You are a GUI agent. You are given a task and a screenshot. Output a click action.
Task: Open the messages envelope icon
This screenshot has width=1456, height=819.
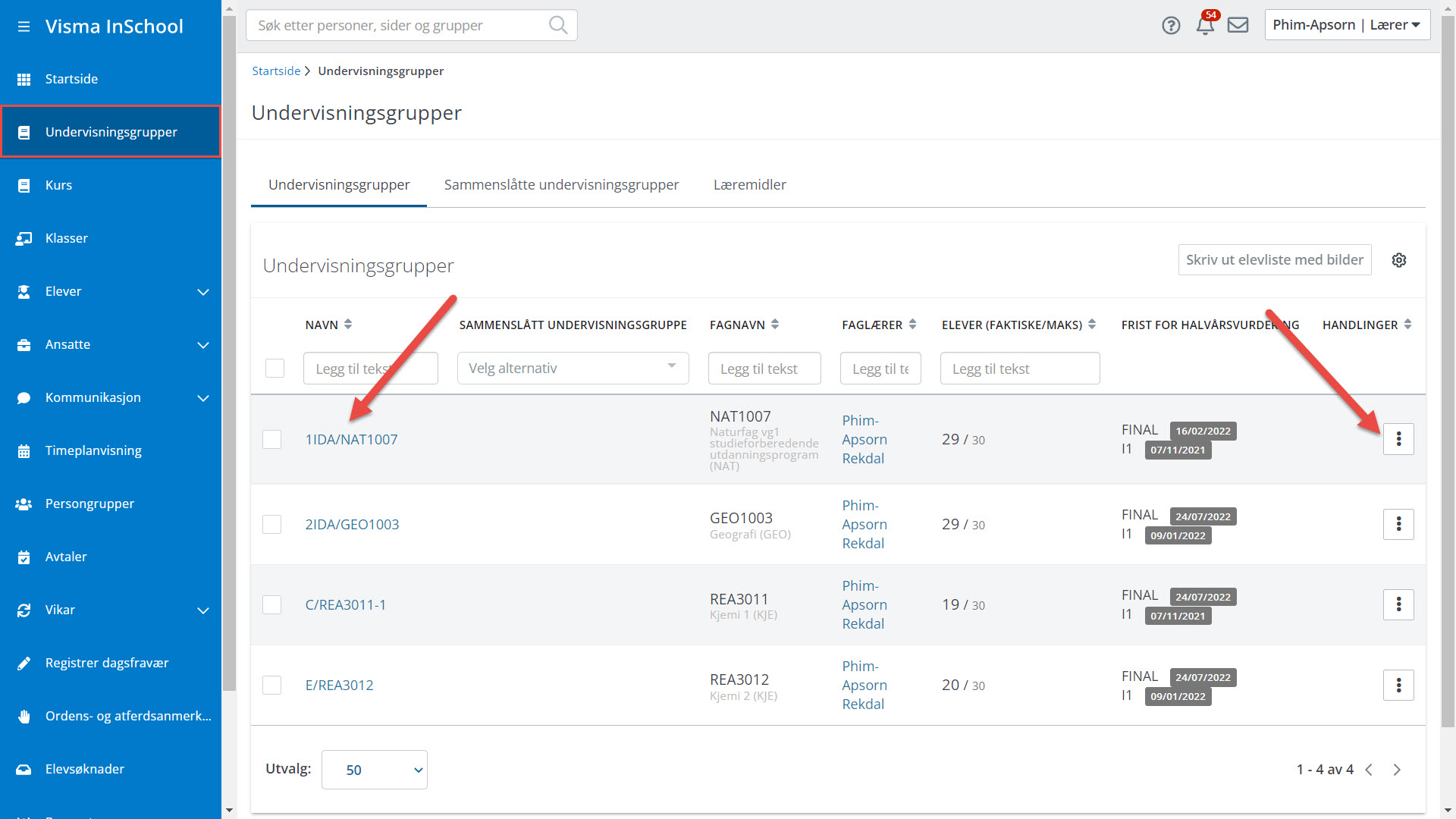pyautogui.click(x=1238, y=25)
